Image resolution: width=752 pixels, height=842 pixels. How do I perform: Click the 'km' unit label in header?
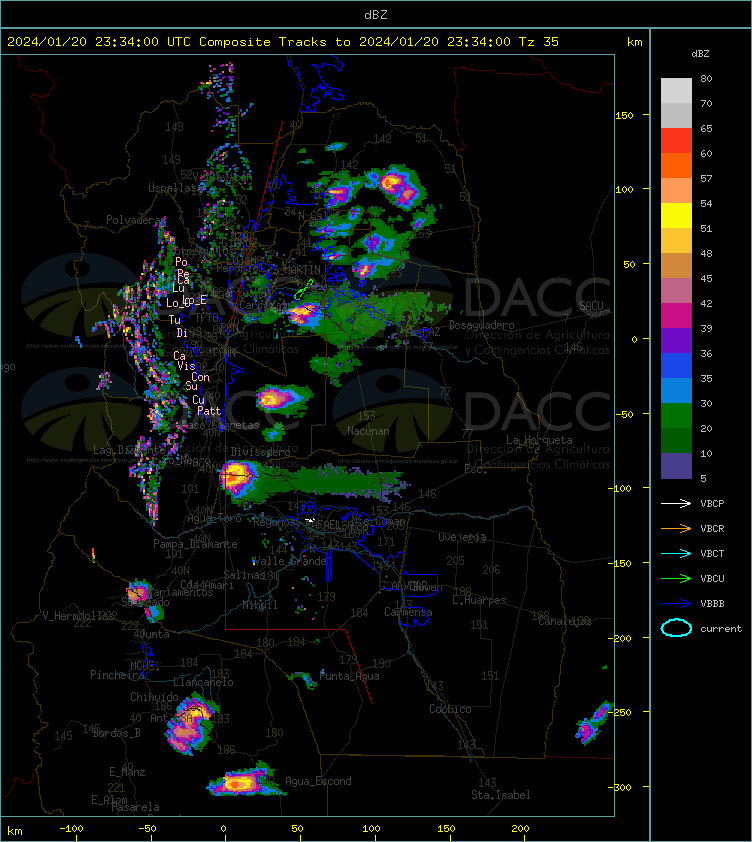tap(634, 42)
